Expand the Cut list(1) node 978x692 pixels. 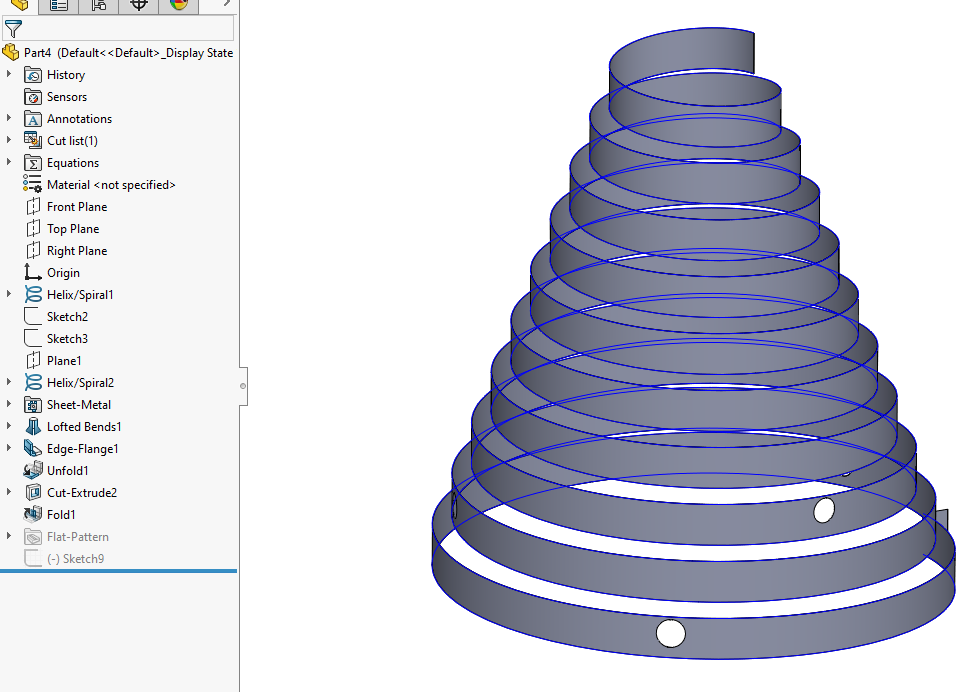pos(10,141)
